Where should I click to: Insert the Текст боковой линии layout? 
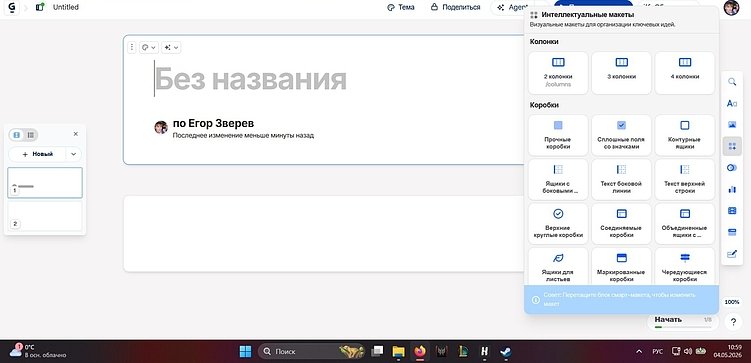[621, 180]
